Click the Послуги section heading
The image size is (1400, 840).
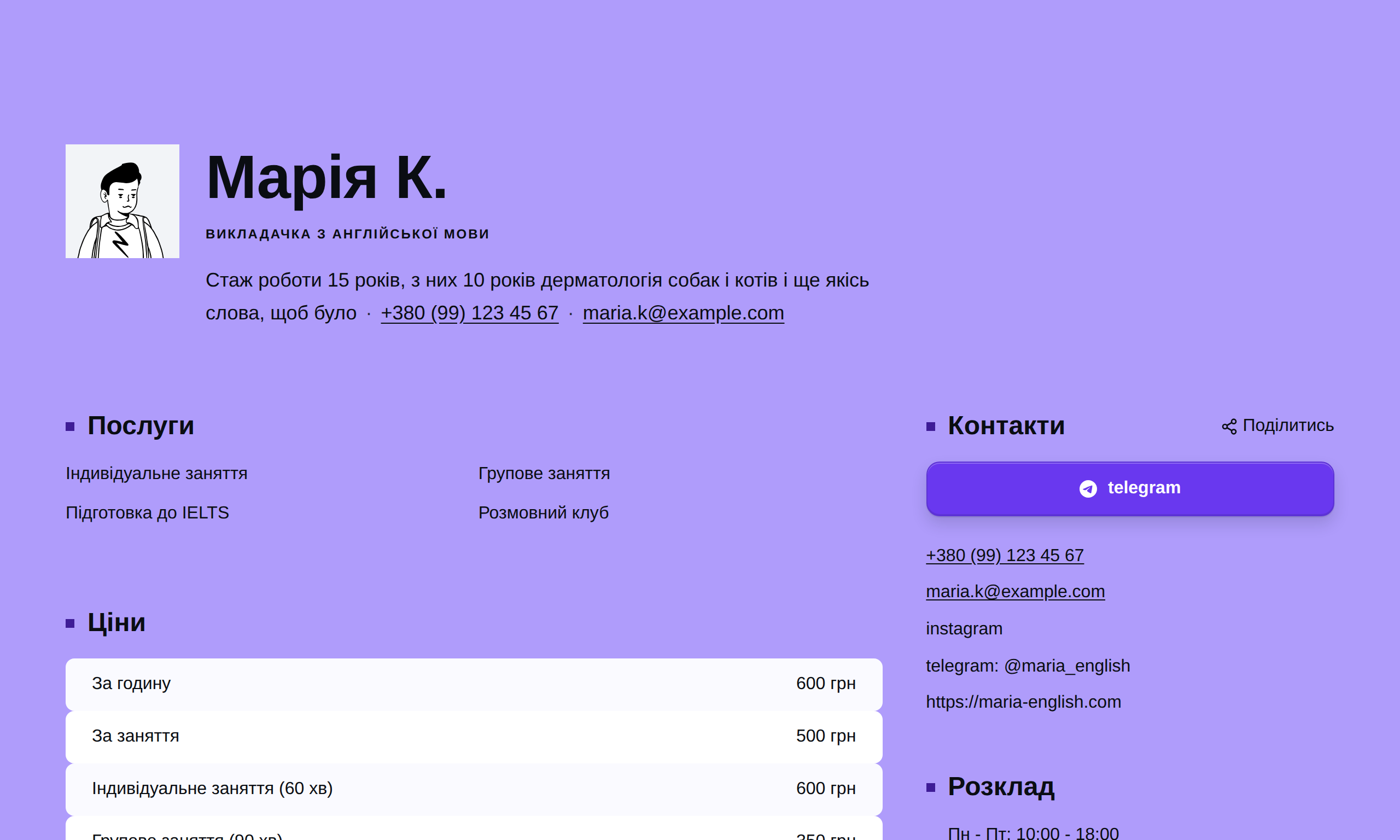[x=141, y=425]
